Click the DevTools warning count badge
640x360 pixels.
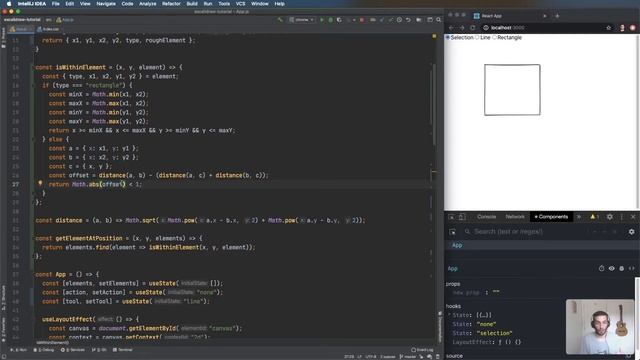coord(595,217)
